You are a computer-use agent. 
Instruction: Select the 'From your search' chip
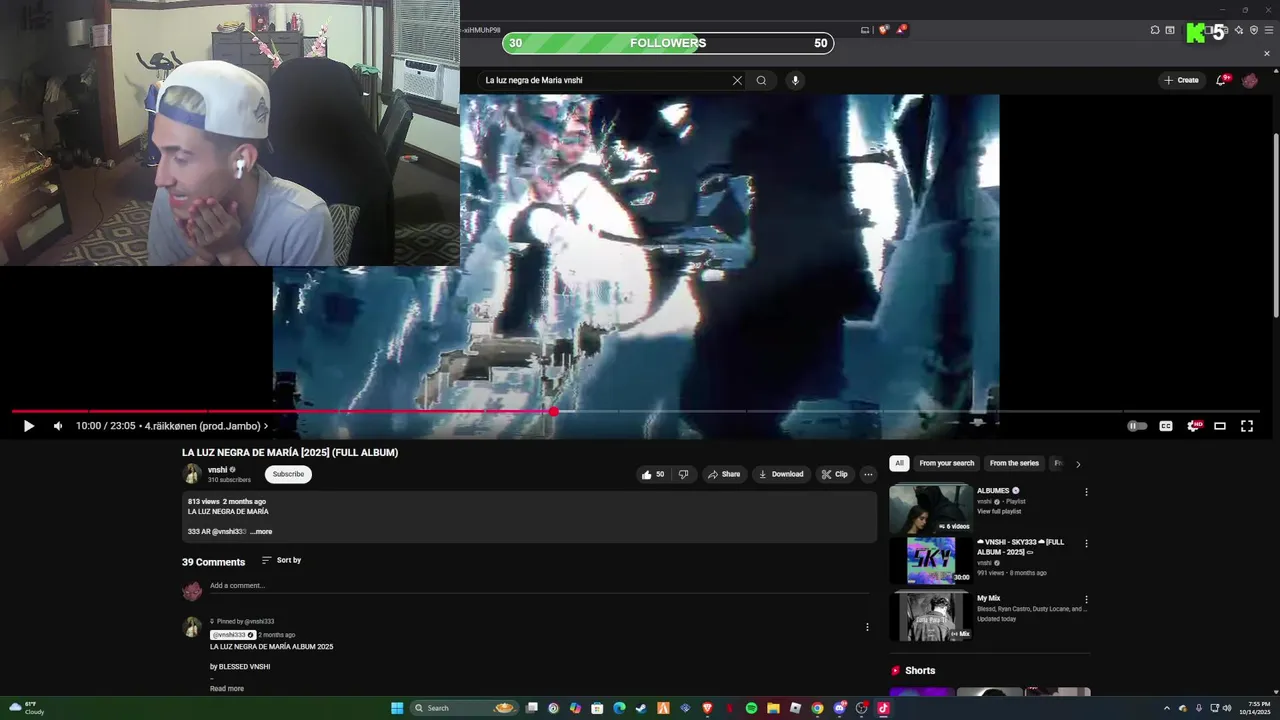pos(947,463)
